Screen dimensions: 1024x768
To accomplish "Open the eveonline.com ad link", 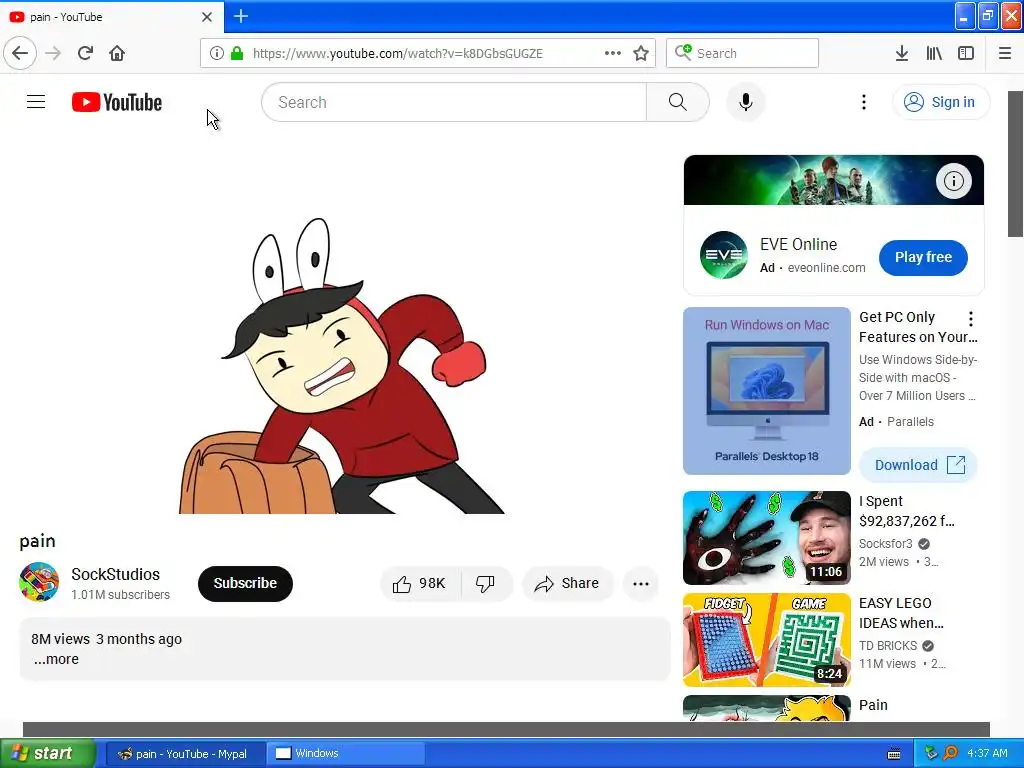I will (826, 268).
